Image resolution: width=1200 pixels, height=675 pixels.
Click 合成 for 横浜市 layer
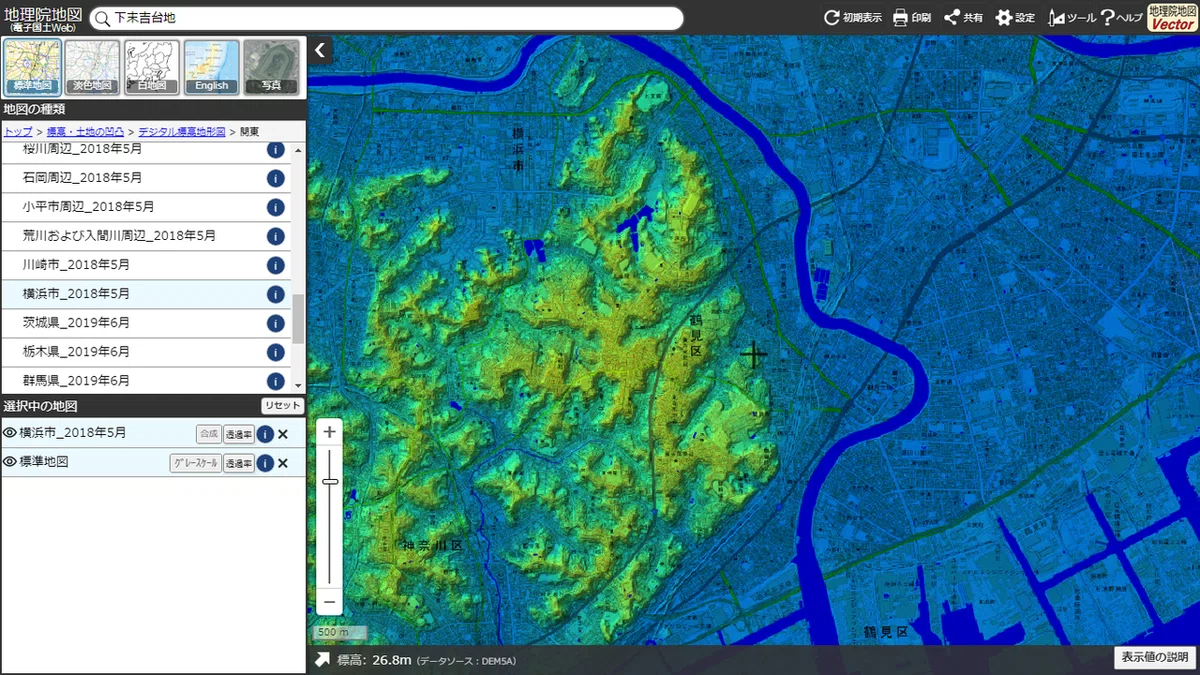(208, 434)
